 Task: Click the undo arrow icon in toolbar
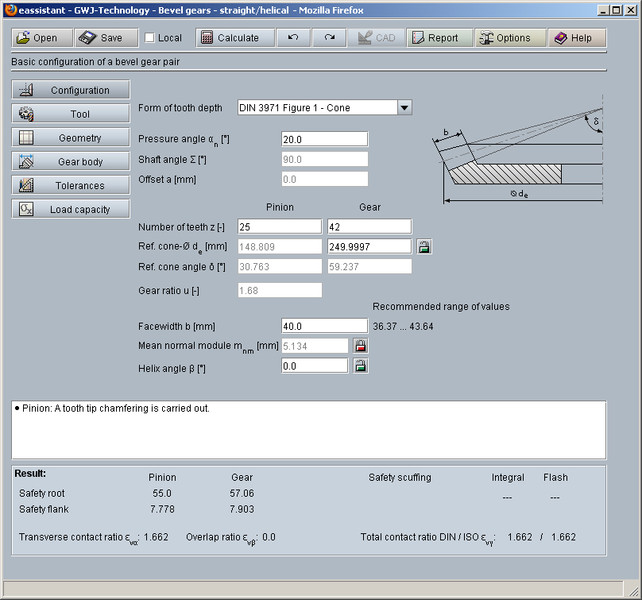point(292,38)
